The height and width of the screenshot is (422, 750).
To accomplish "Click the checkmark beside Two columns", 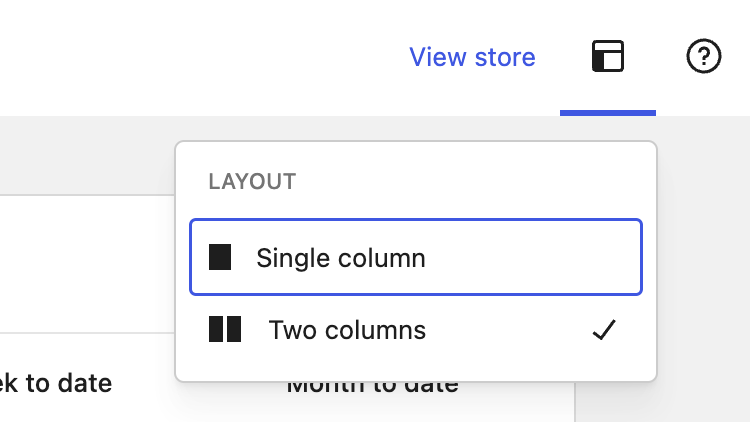I will [x=604, y=330].
